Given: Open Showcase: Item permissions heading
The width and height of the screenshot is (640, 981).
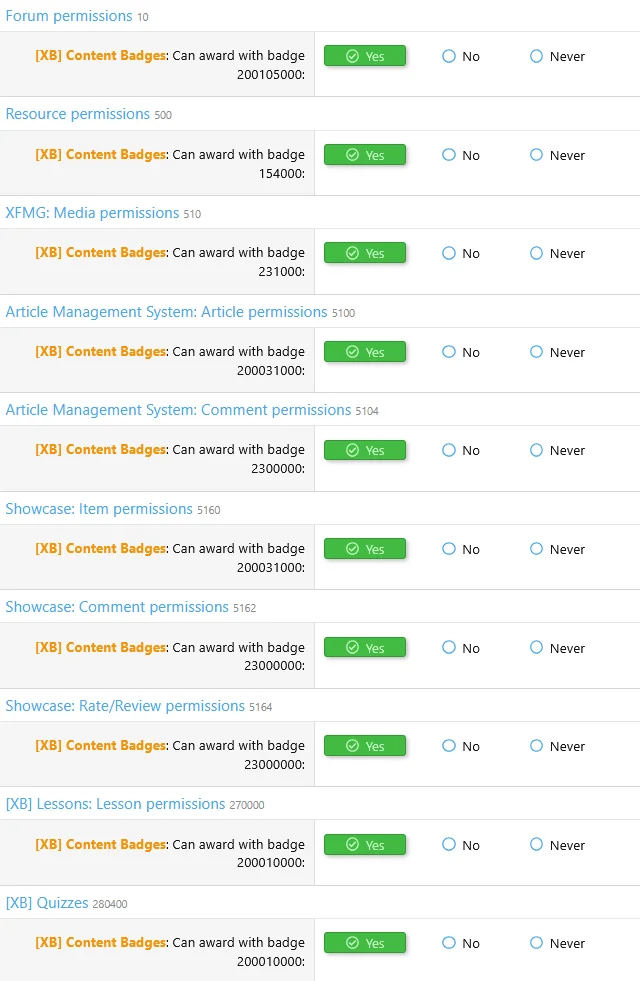Looking at the screenshot, I should 99,509.
